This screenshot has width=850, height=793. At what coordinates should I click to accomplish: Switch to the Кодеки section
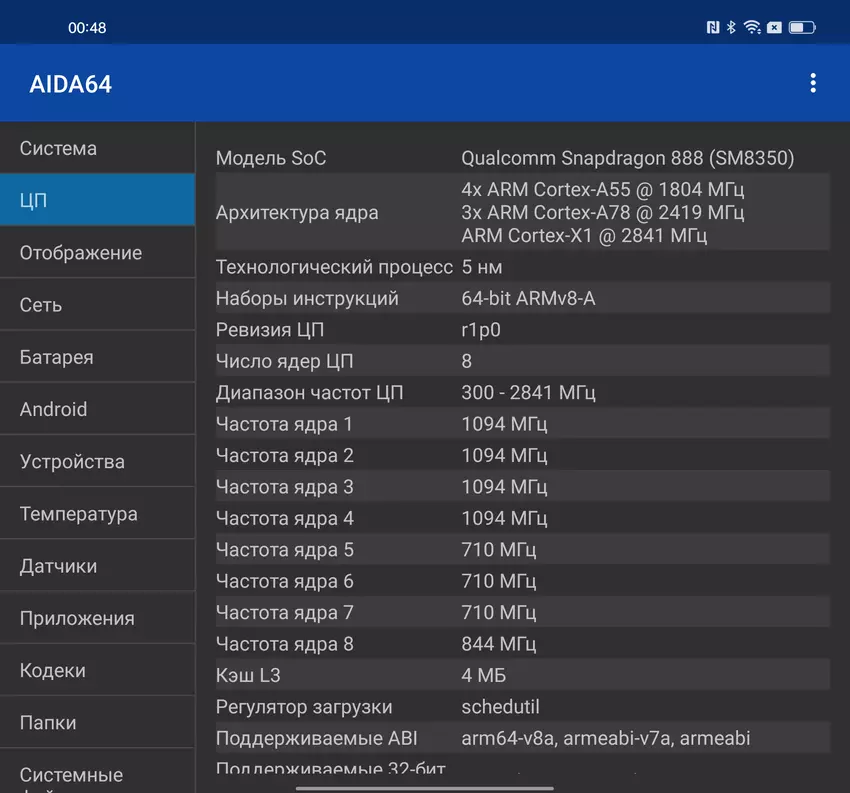(97, 670)
